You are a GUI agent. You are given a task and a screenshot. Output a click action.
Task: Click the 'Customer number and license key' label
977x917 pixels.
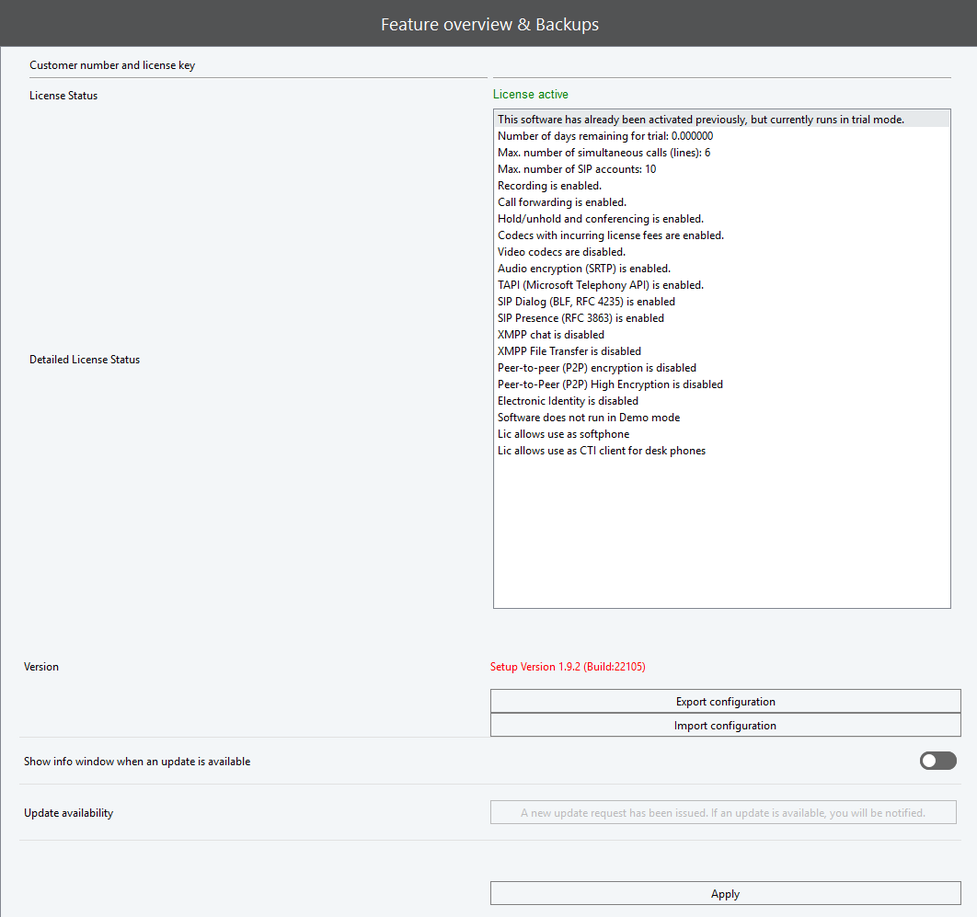pyautogui.click(x=112, y=65)
